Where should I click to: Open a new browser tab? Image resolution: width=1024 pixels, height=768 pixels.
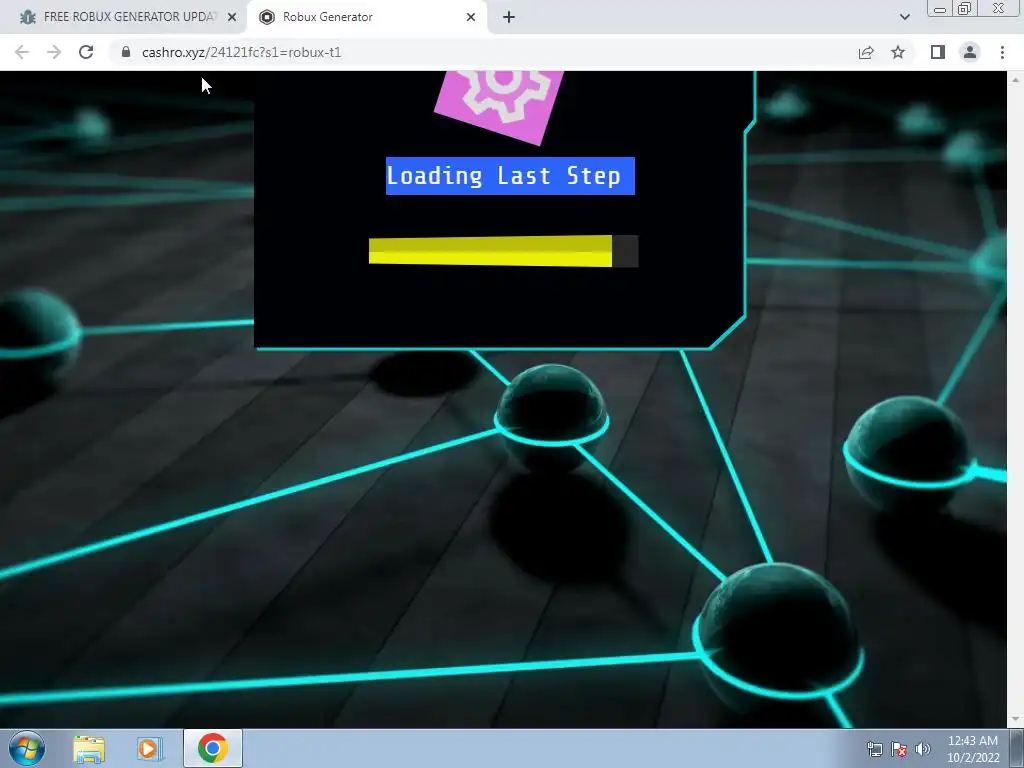tap(509, 17)
